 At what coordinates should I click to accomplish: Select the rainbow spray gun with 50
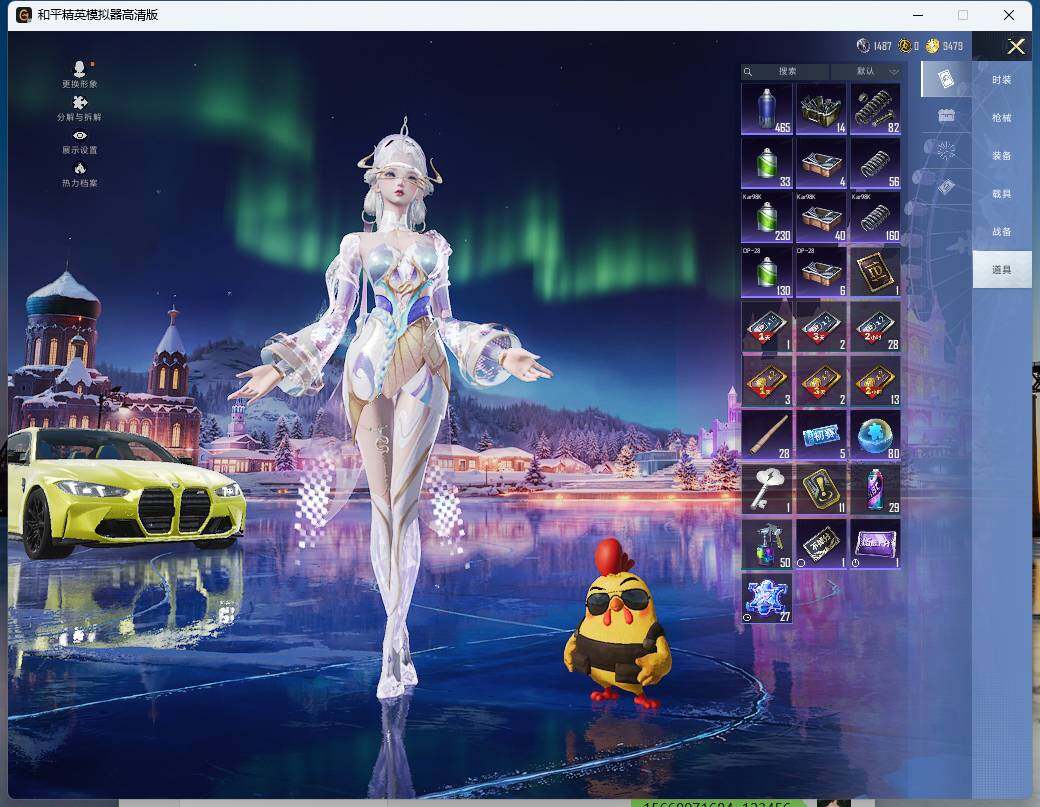coord(767,544)
